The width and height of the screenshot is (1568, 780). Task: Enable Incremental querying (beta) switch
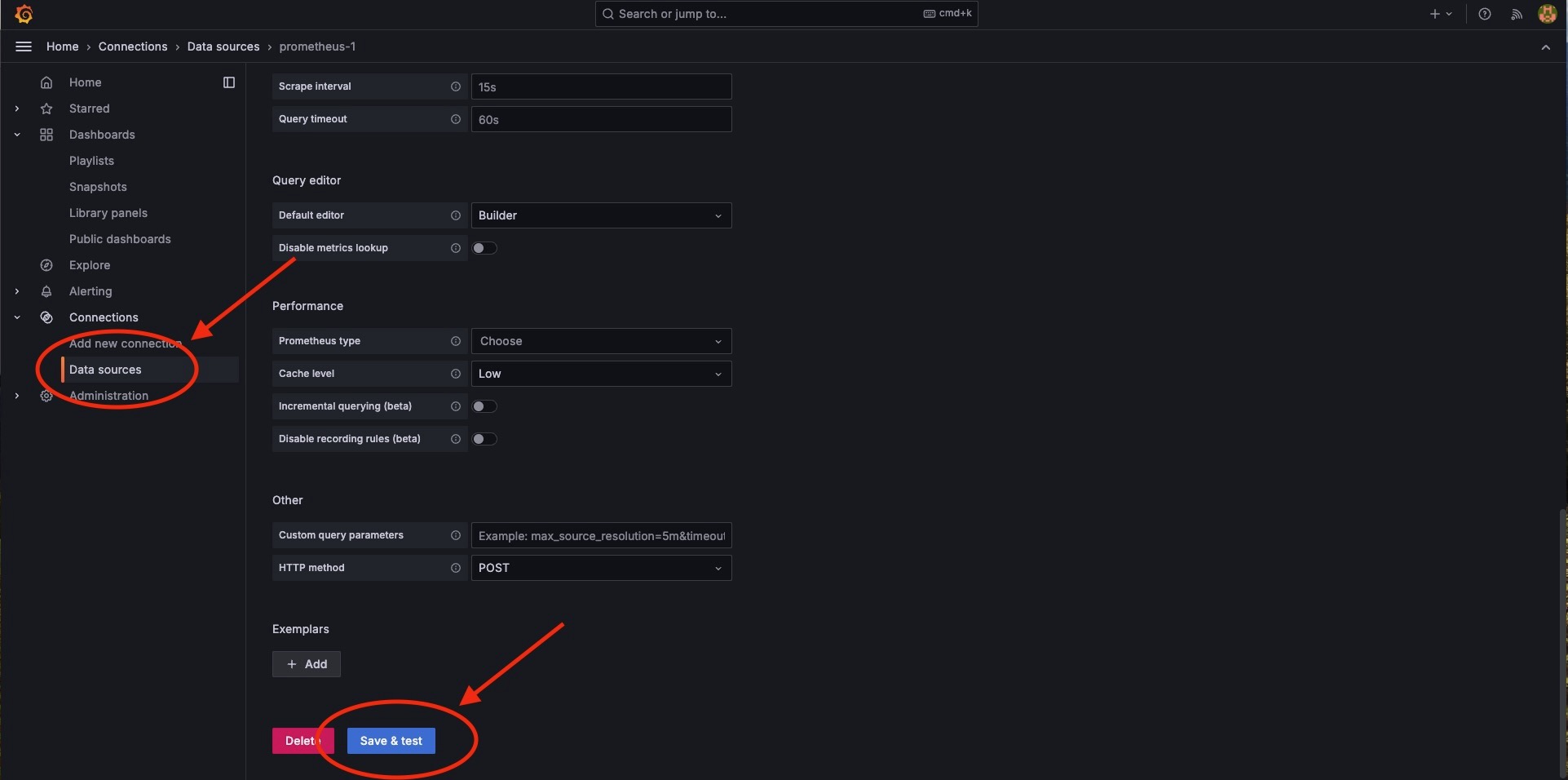click(x=484, y=406)
